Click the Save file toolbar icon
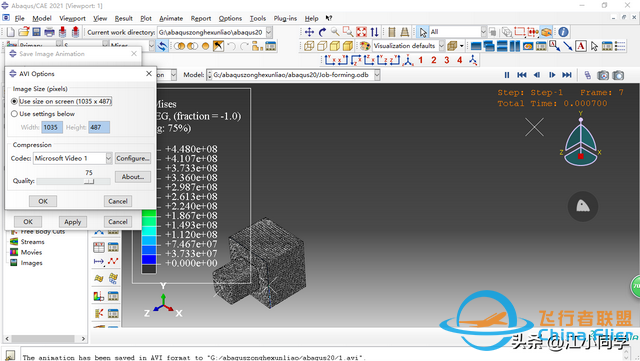Image resolution: width=640 pixels, height=361 pixels. click(x=36, y=32)
